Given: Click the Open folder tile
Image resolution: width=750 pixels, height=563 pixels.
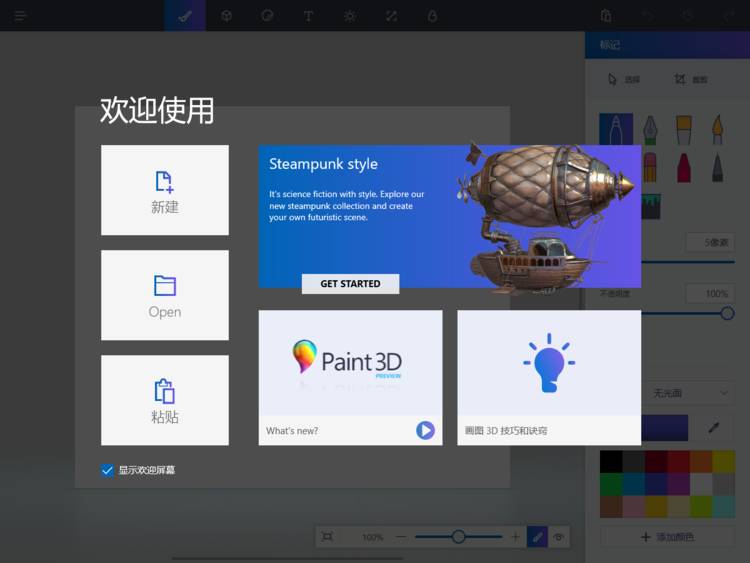Looking at the screenshot, I should (x=165, y=295).
